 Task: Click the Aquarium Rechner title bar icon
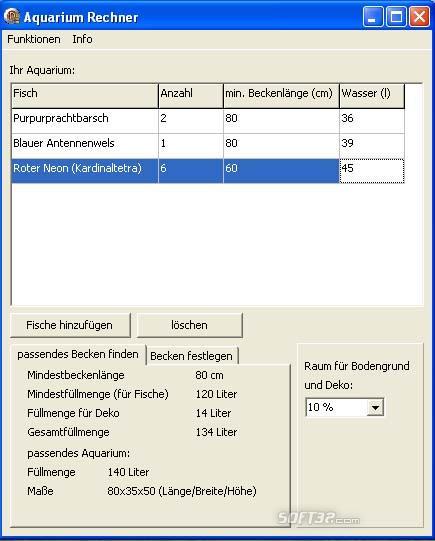click(x=12, y=16)
